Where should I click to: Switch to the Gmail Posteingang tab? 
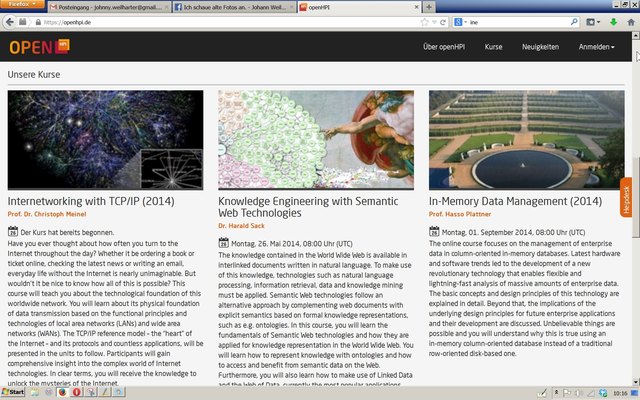tap(109, 7)
